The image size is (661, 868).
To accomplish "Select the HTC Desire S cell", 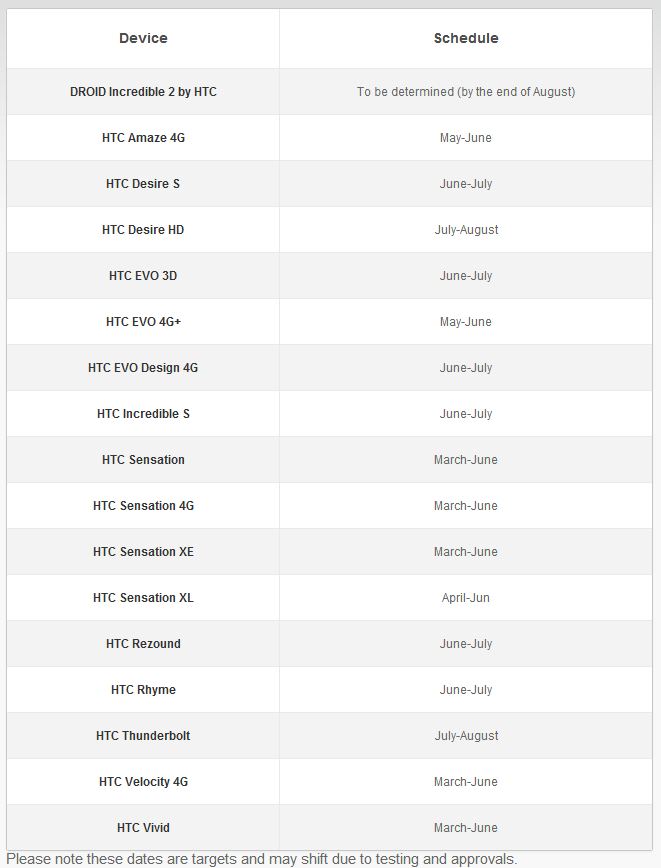I will tap(143, 184).
